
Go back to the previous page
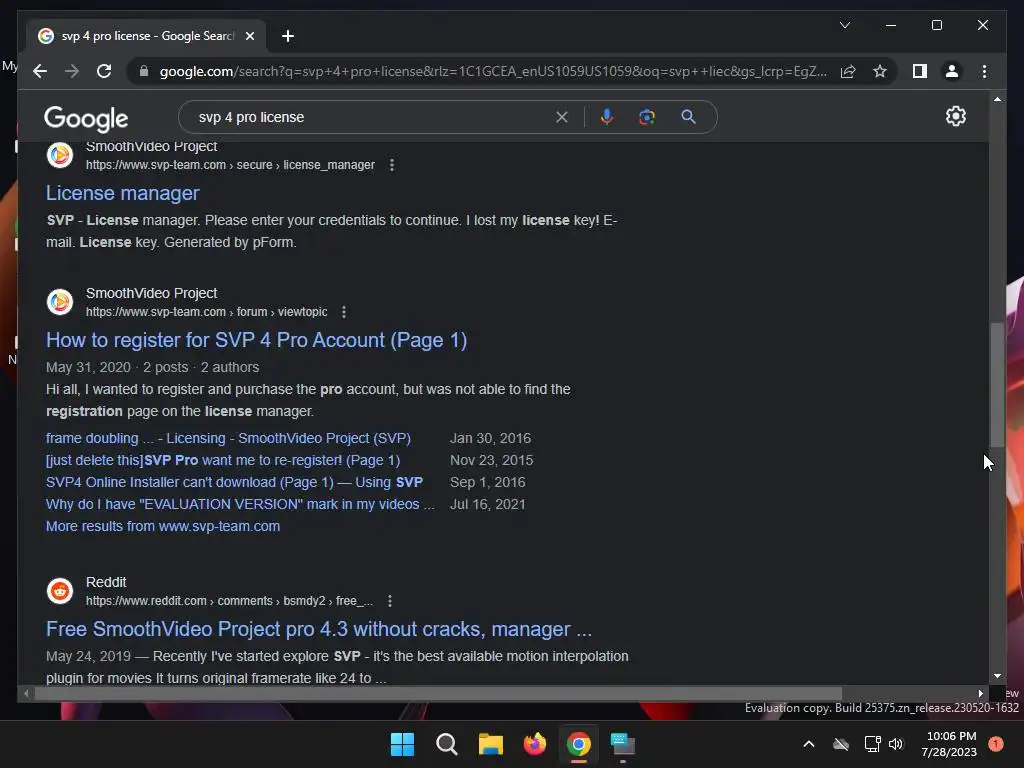(40, 71)
